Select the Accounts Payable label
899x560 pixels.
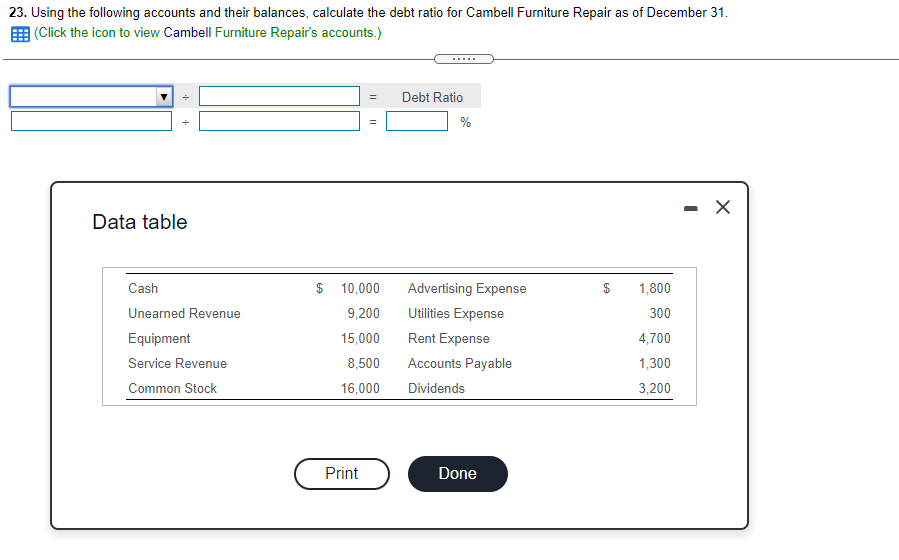point(460,363)
